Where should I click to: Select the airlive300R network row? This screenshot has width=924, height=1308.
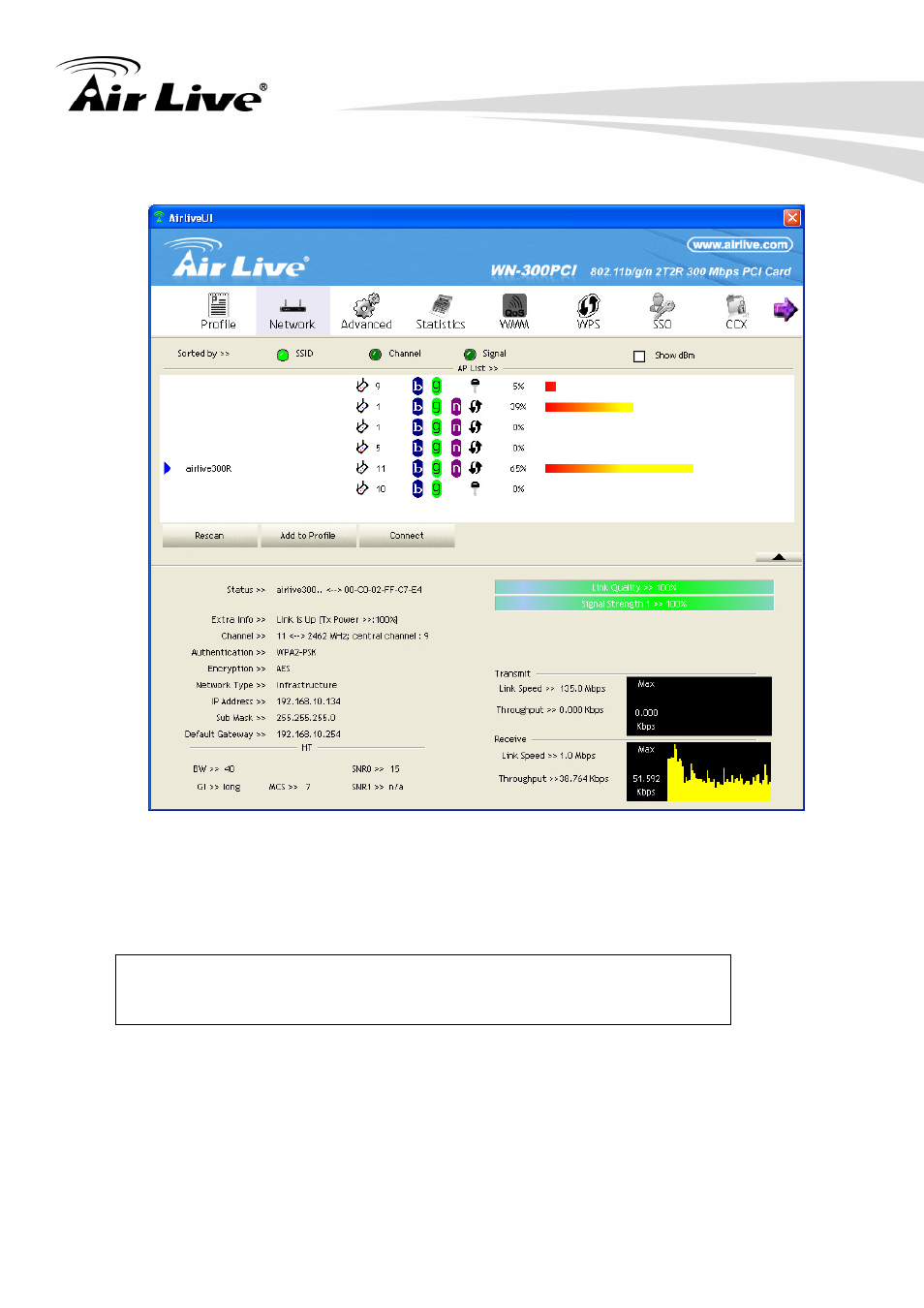pos(477,469)
